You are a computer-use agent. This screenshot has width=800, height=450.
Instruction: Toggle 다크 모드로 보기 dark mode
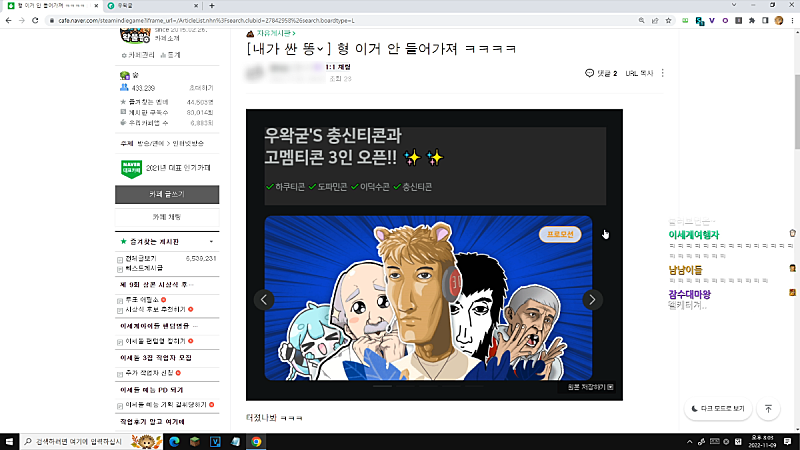(718, 409)
